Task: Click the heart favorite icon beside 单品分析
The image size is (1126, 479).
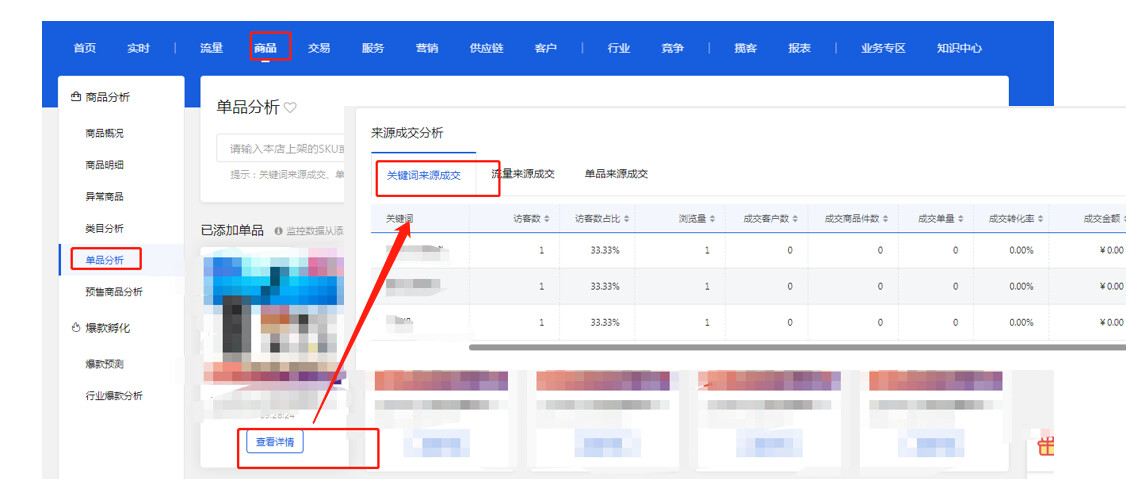Action: point(290,108)
